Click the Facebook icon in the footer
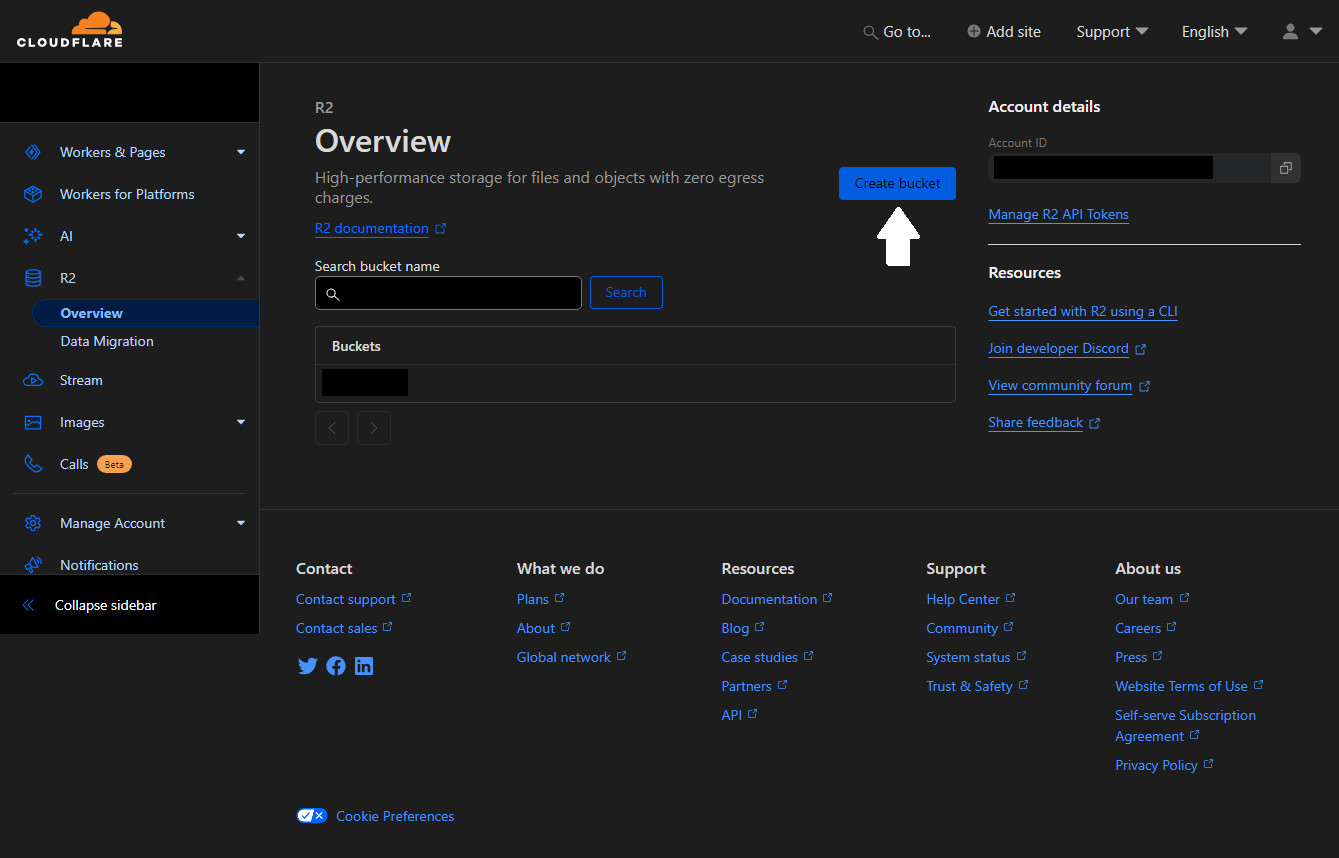The image size is (1339, 858). (335, 666)
